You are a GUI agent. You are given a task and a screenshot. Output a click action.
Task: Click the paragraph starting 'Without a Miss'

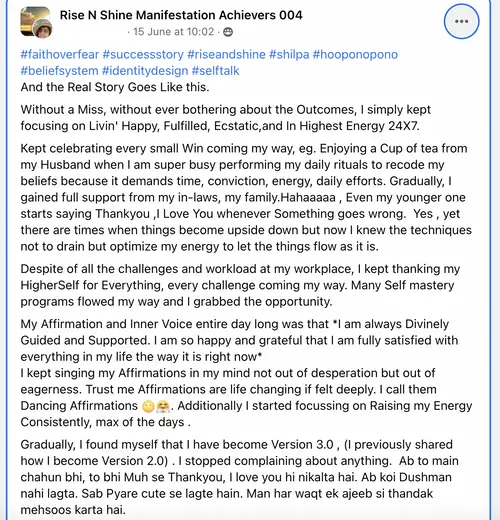click(226, 118)
